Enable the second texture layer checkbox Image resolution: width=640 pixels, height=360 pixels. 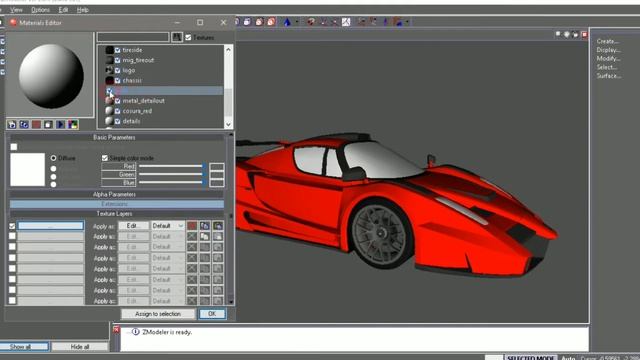click(x=12, y=236)
